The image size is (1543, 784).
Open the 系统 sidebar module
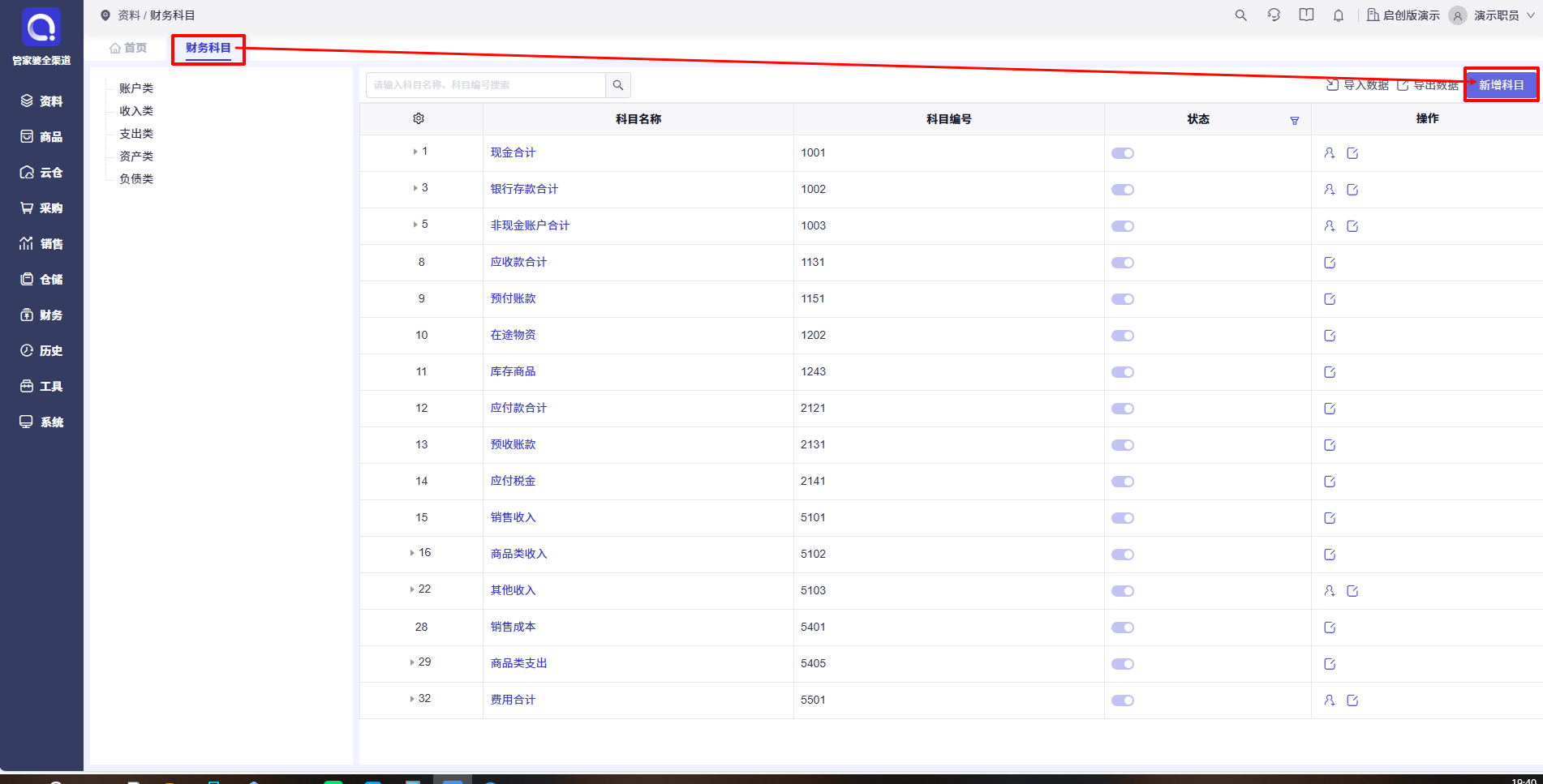pos(41,422)
